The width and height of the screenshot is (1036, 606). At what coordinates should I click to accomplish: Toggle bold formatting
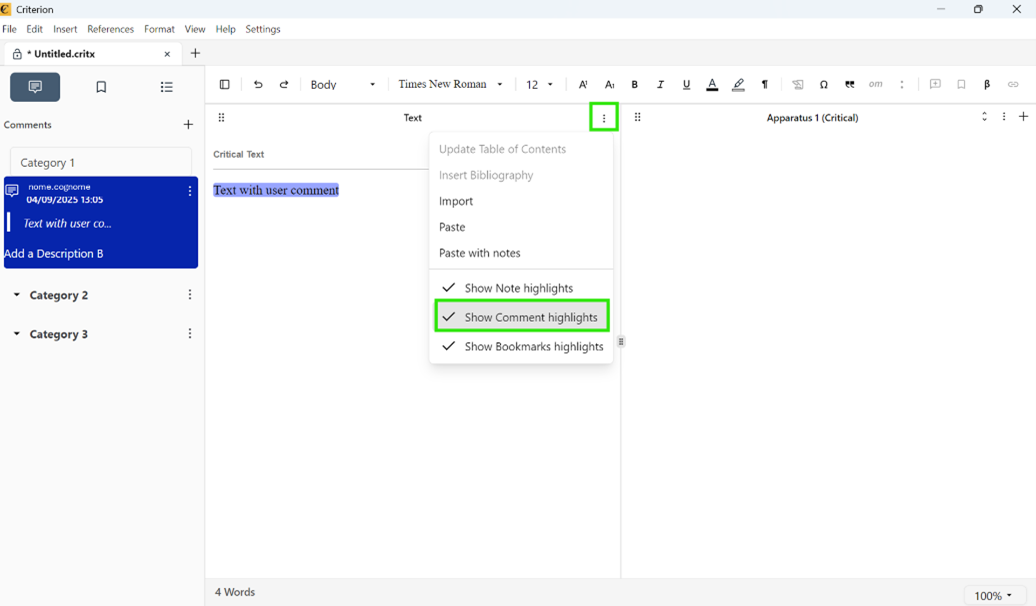click(634, 85)
